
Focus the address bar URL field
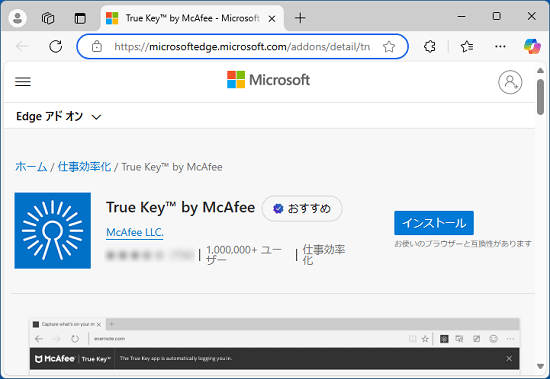(x=242, y=46)
